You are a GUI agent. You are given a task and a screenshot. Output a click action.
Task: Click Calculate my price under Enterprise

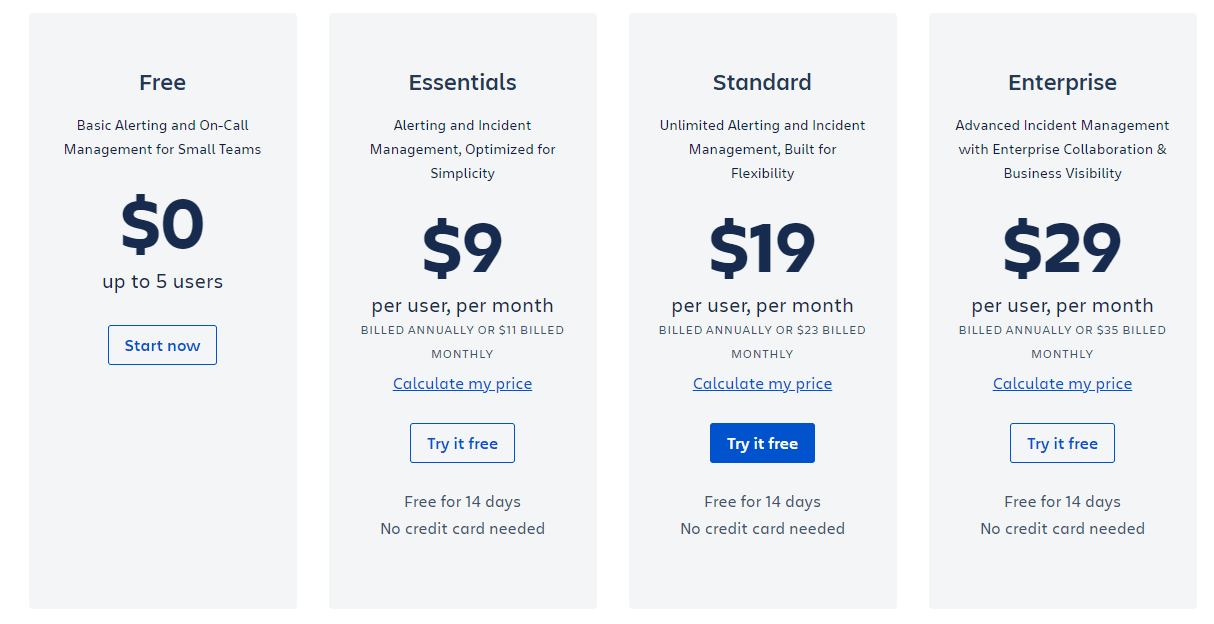pyautogui.click(x=1062, y=384)
